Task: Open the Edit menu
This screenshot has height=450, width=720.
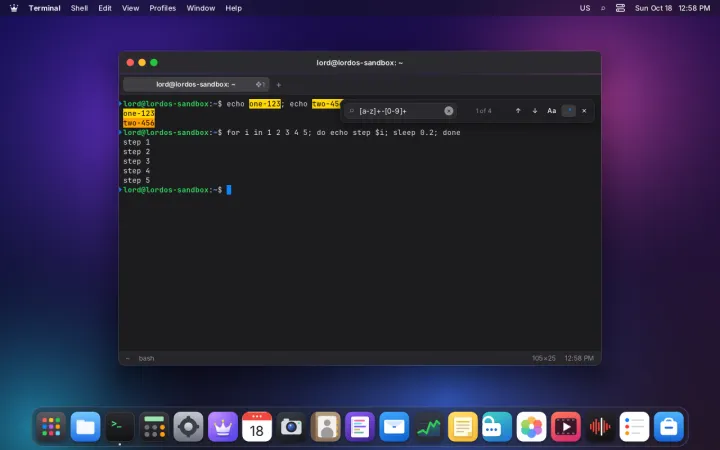Action: coord(105,8)
